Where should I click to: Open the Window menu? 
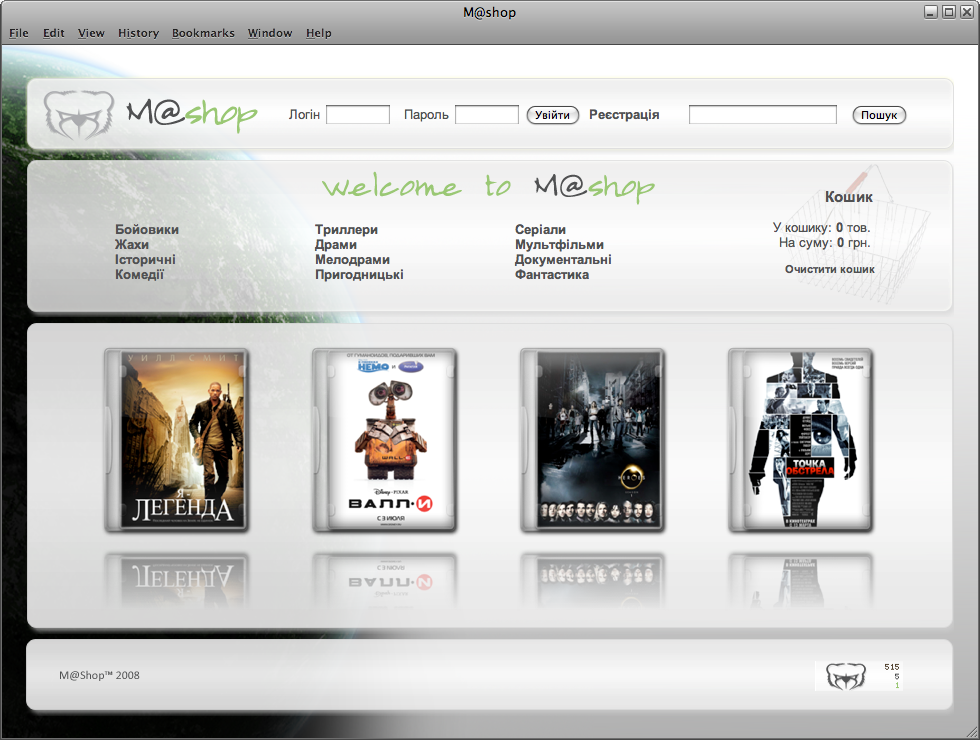point(270,33)
